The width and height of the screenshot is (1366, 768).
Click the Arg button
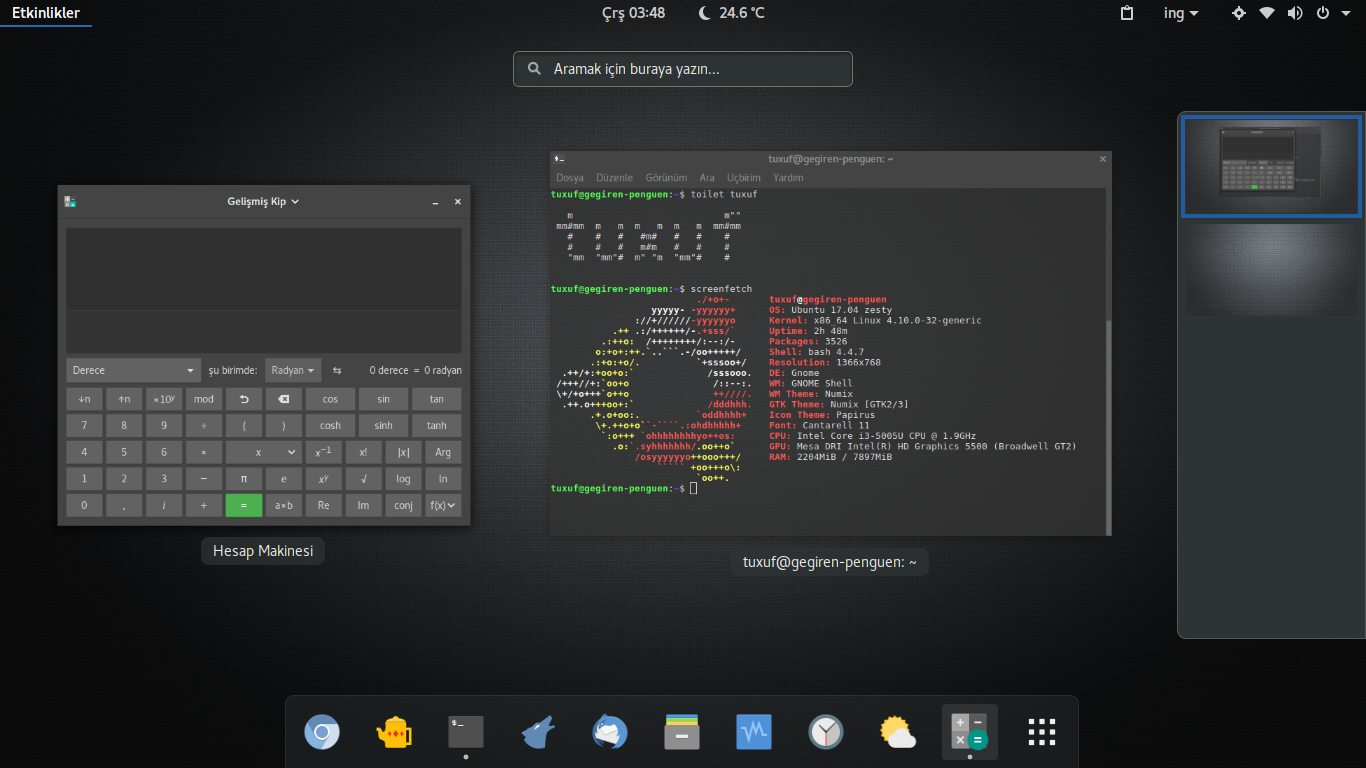[x=444, y=452]
